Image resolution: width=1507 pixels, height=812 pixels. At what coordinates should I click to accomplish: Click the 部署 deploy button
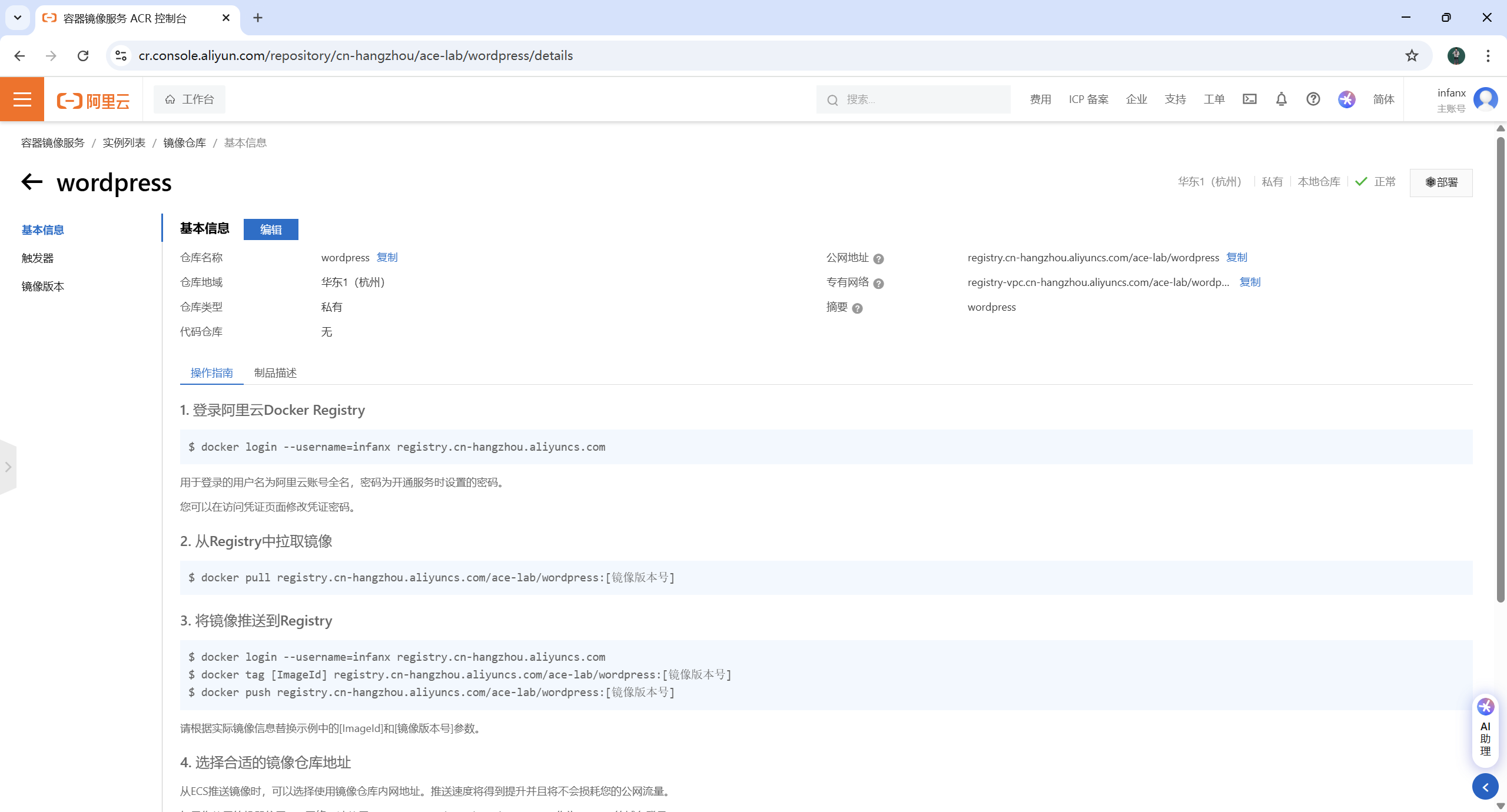(1441, 182)
